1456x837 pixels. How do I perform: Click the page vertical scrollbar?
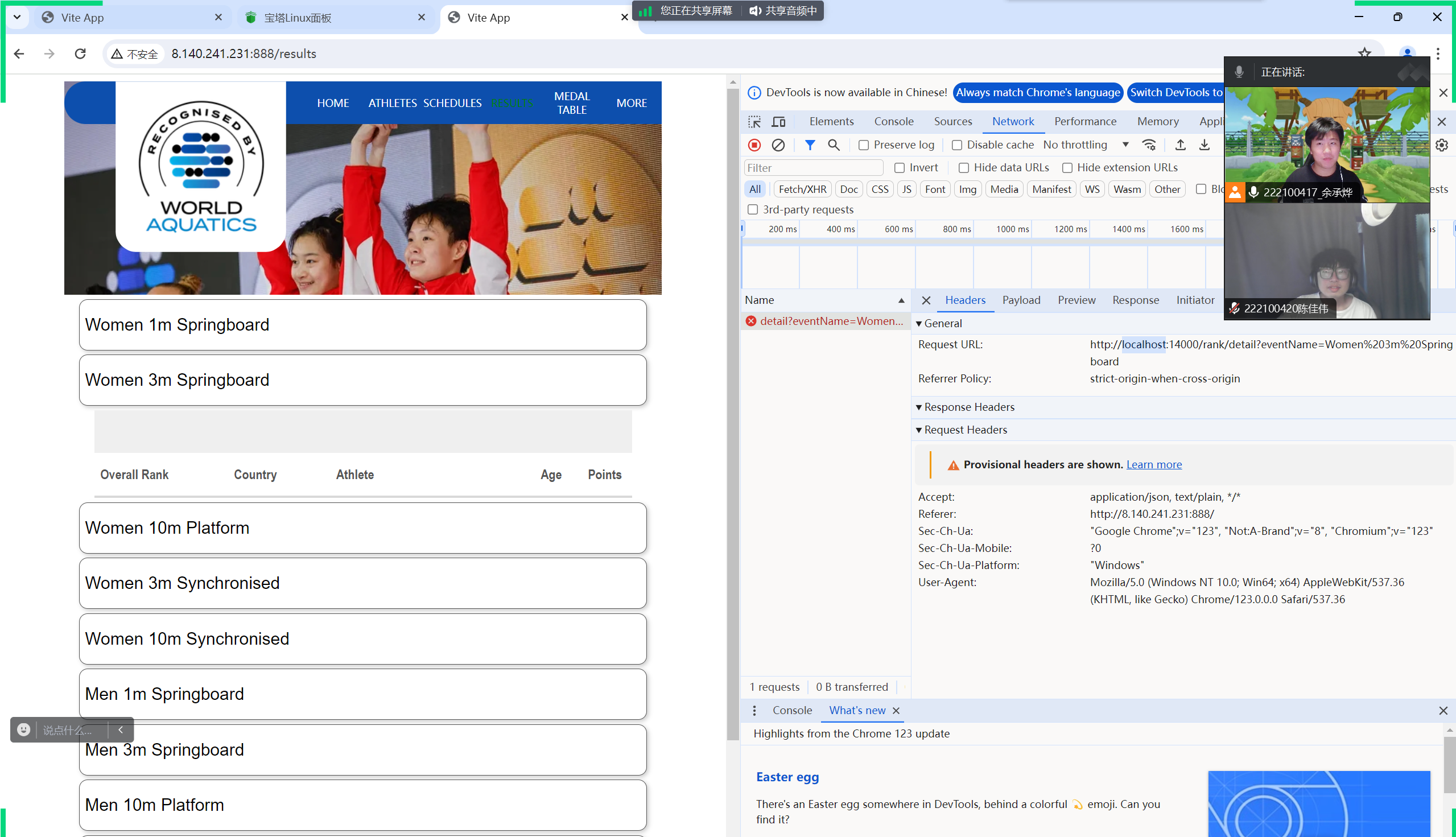pos(732,414)
